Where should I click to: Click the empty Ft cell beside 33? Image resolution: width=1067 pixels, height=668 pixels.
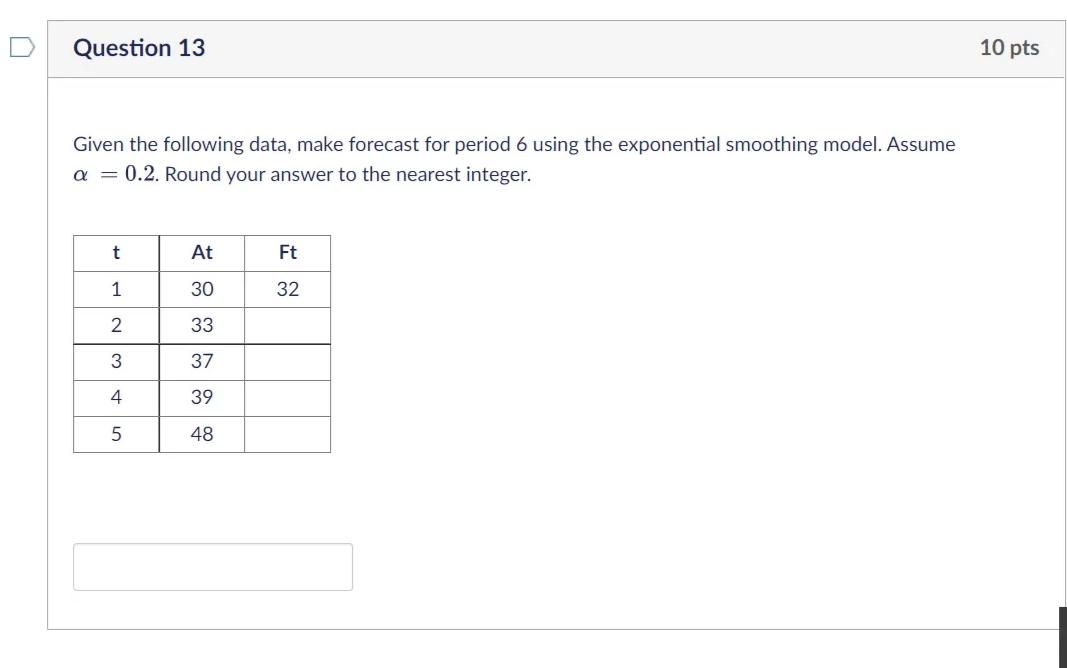pos(288,325)
